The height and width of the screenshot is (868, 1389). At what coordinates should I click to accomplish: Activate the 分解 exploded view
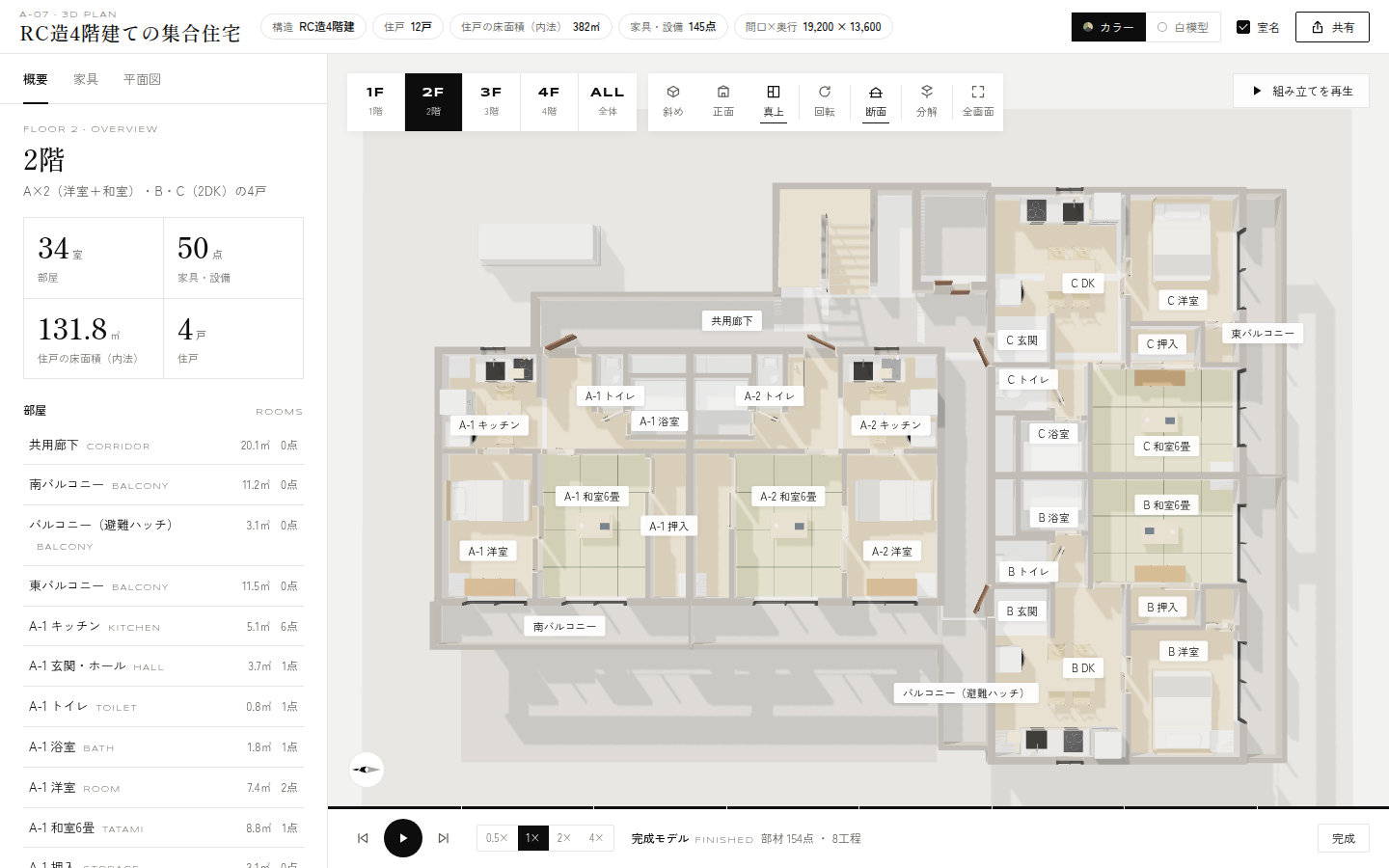pos(927,101)
